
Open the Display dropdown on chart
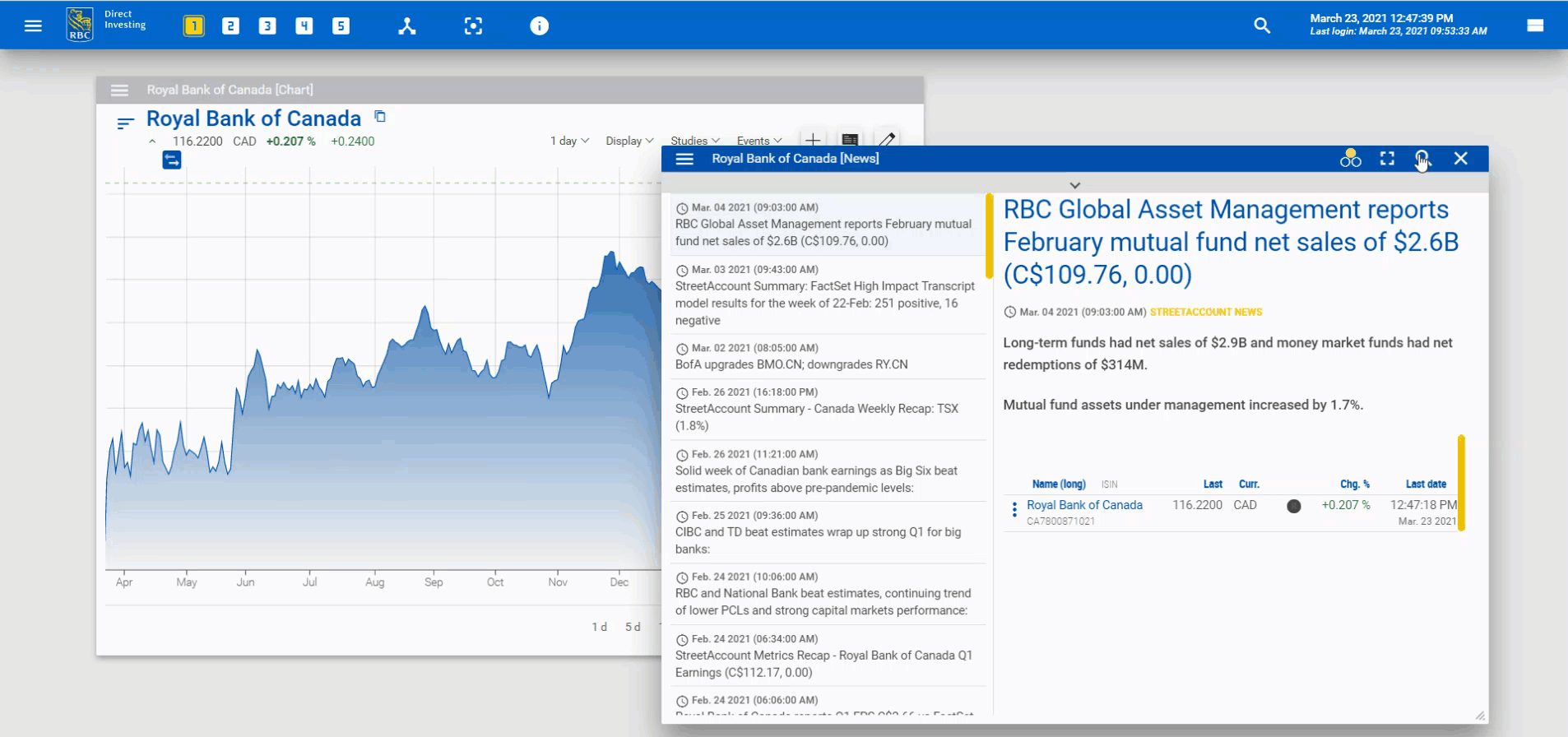(629, 141)
